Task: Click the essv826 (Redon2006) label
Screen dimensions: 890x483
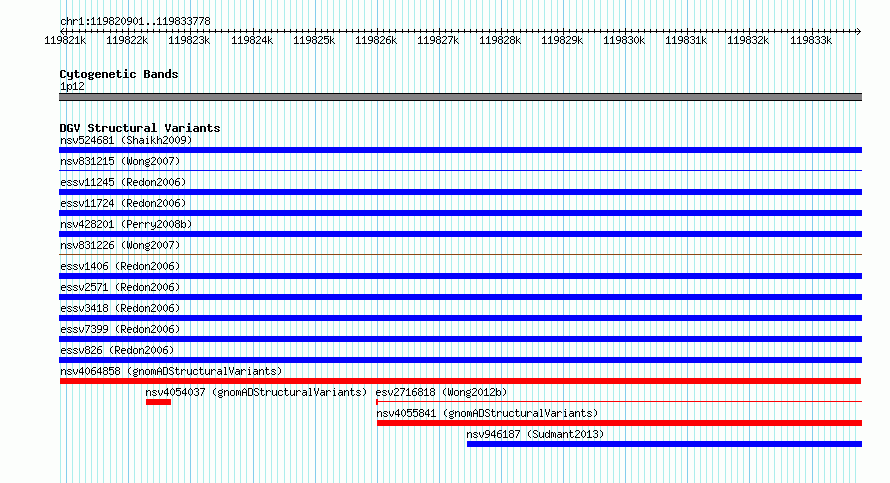Action: [x=117, y=350]
